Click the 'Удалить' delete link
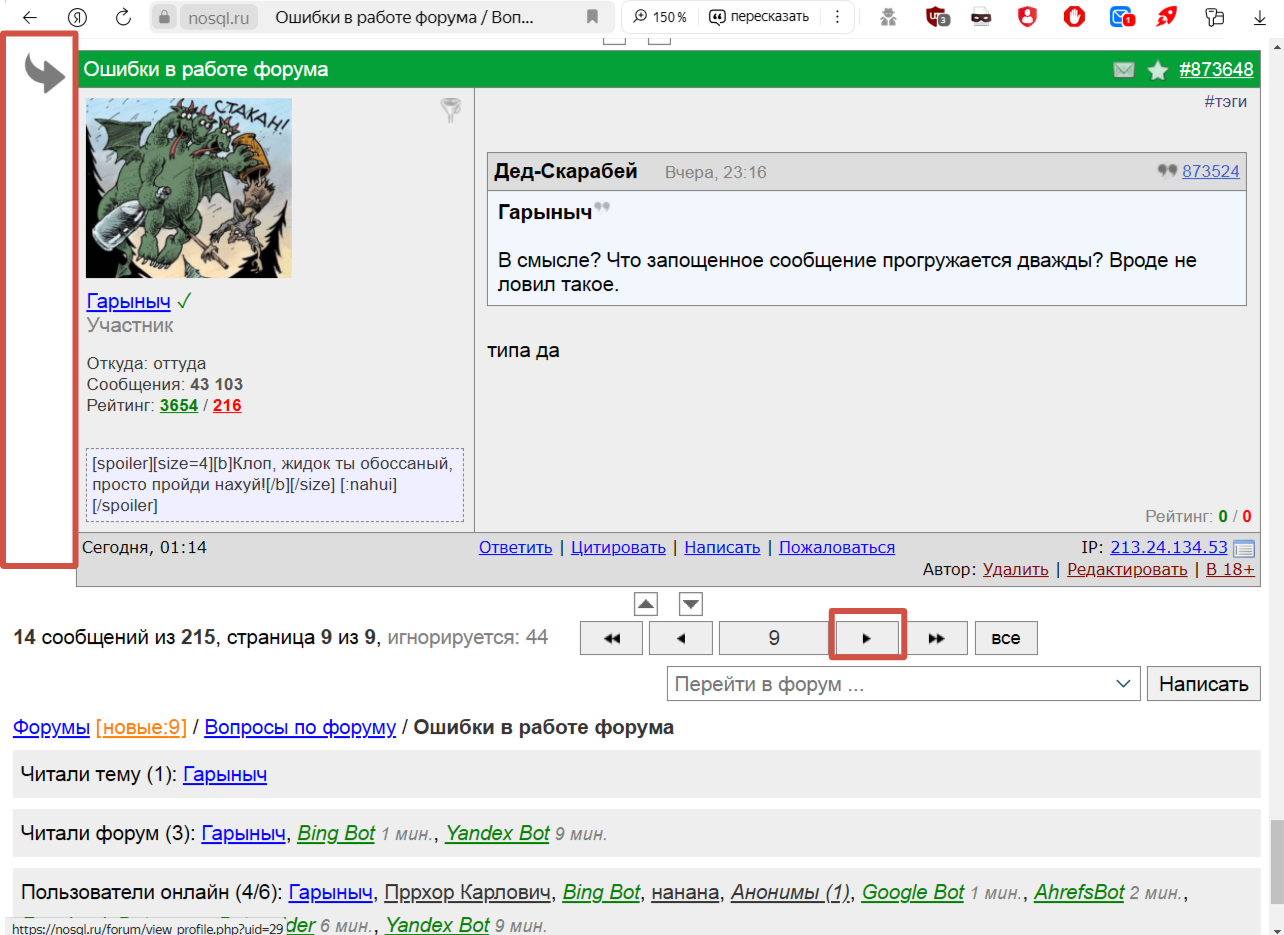Viewport: 1284px width, 935px height. (x=1016, y=569)
